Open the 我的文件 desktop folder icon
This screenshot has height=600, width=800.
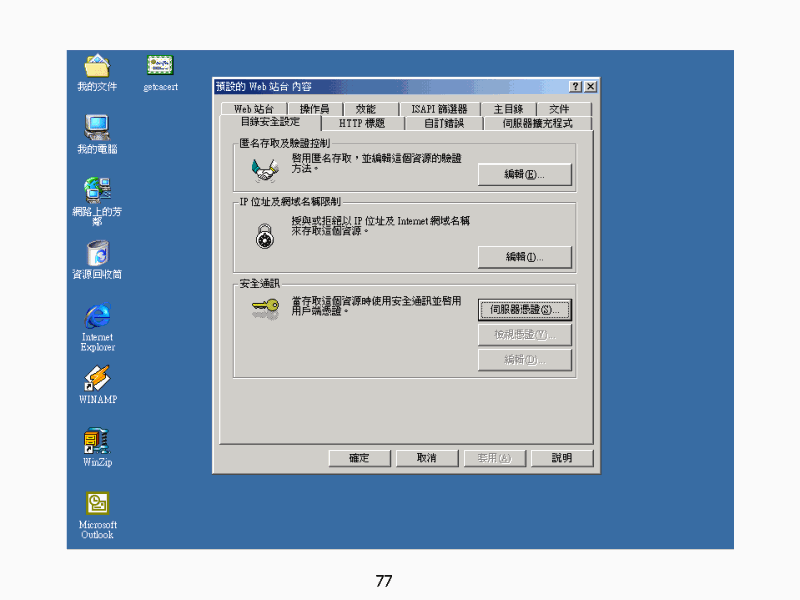click(97, 67)
